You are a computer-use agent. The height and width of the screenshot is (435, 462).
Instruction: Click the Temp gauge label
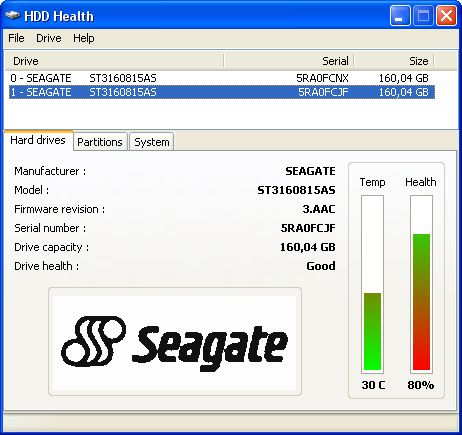pos(372,182)
